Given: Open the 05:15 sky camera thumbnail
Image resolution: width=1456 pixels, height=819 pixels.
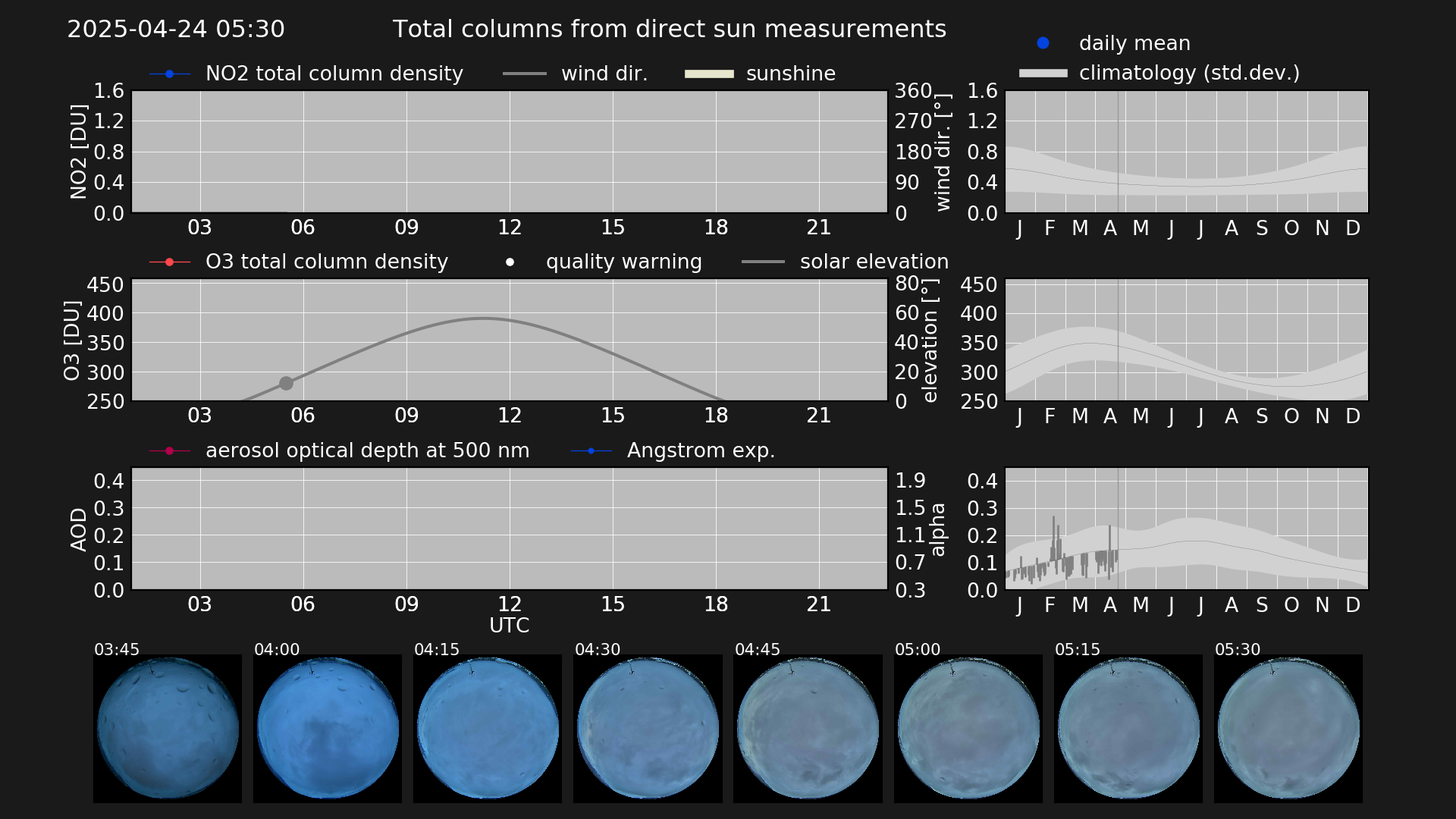Looking at the screenshot, I should 1128,728.
